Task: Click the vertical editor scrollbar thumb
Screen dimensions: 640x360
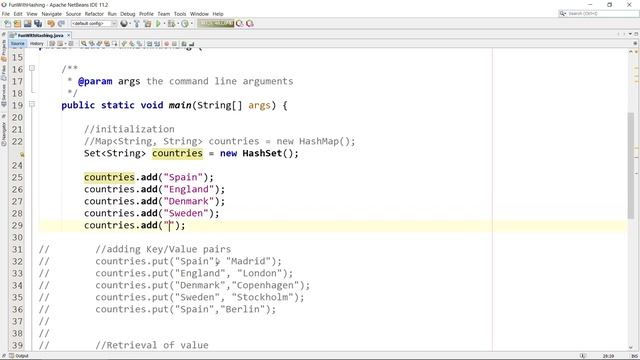Action: pyautogui.click(x=631, y=165)
